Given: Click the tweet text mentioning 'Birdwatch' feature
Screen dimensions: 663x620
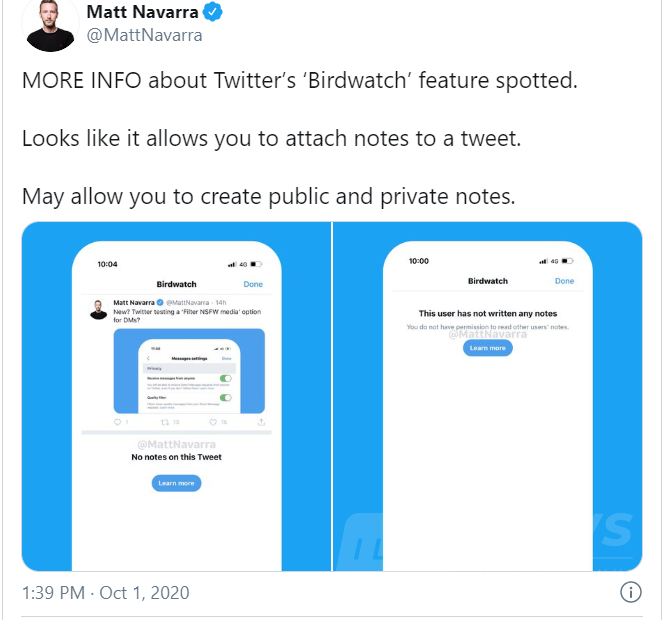Looking at the screenshot, I should tap(300, 82).
